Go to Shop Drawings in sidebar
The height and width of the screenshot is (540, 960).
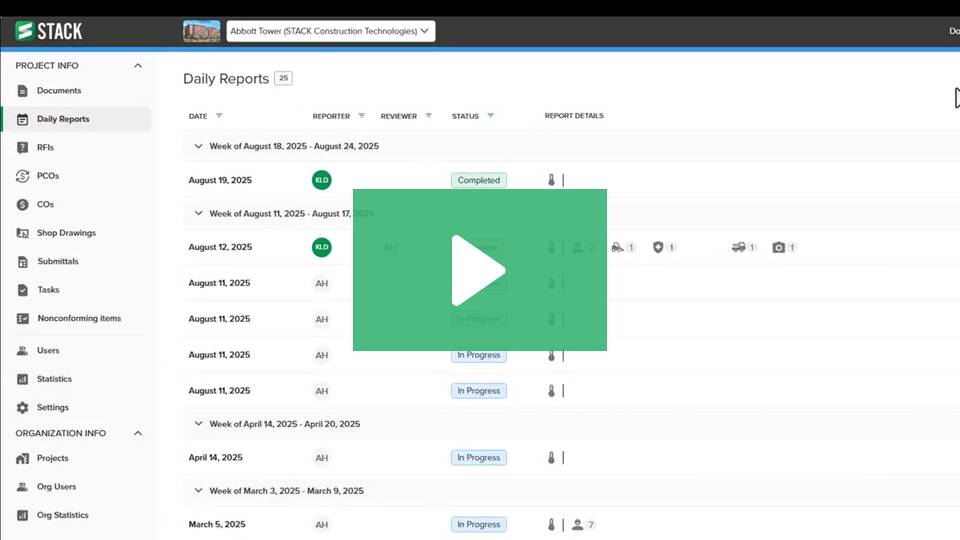[x=66, y=233]
